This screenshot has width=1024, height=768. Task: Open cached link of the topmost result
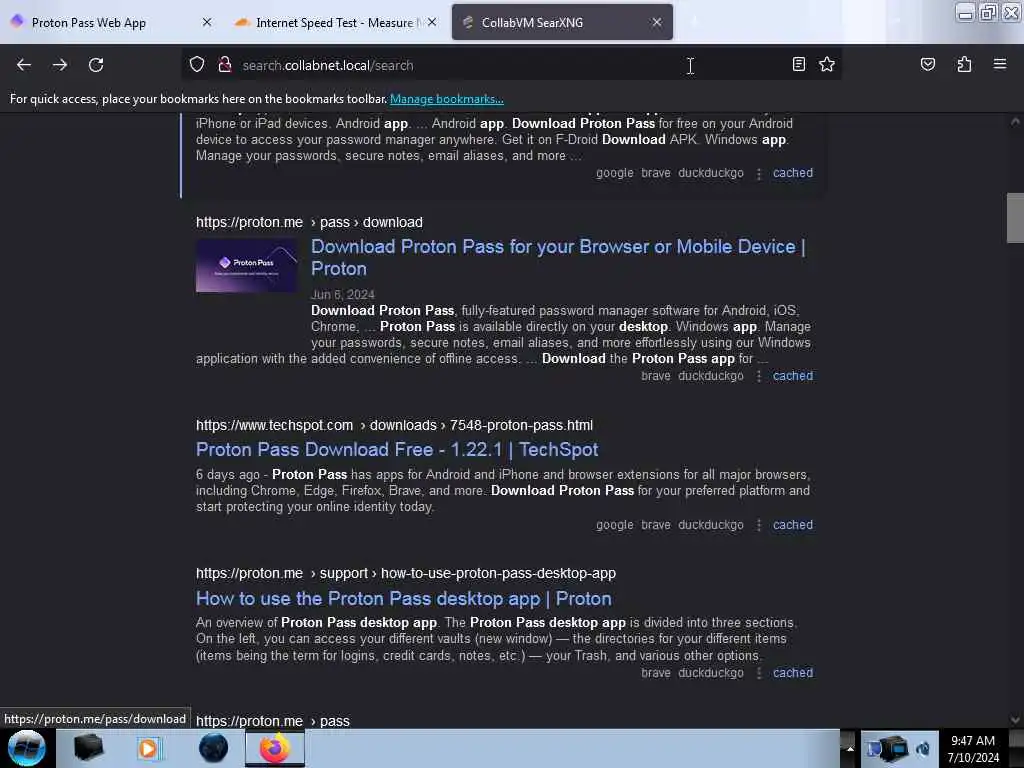pyautogui.click(x=793, y=173)
